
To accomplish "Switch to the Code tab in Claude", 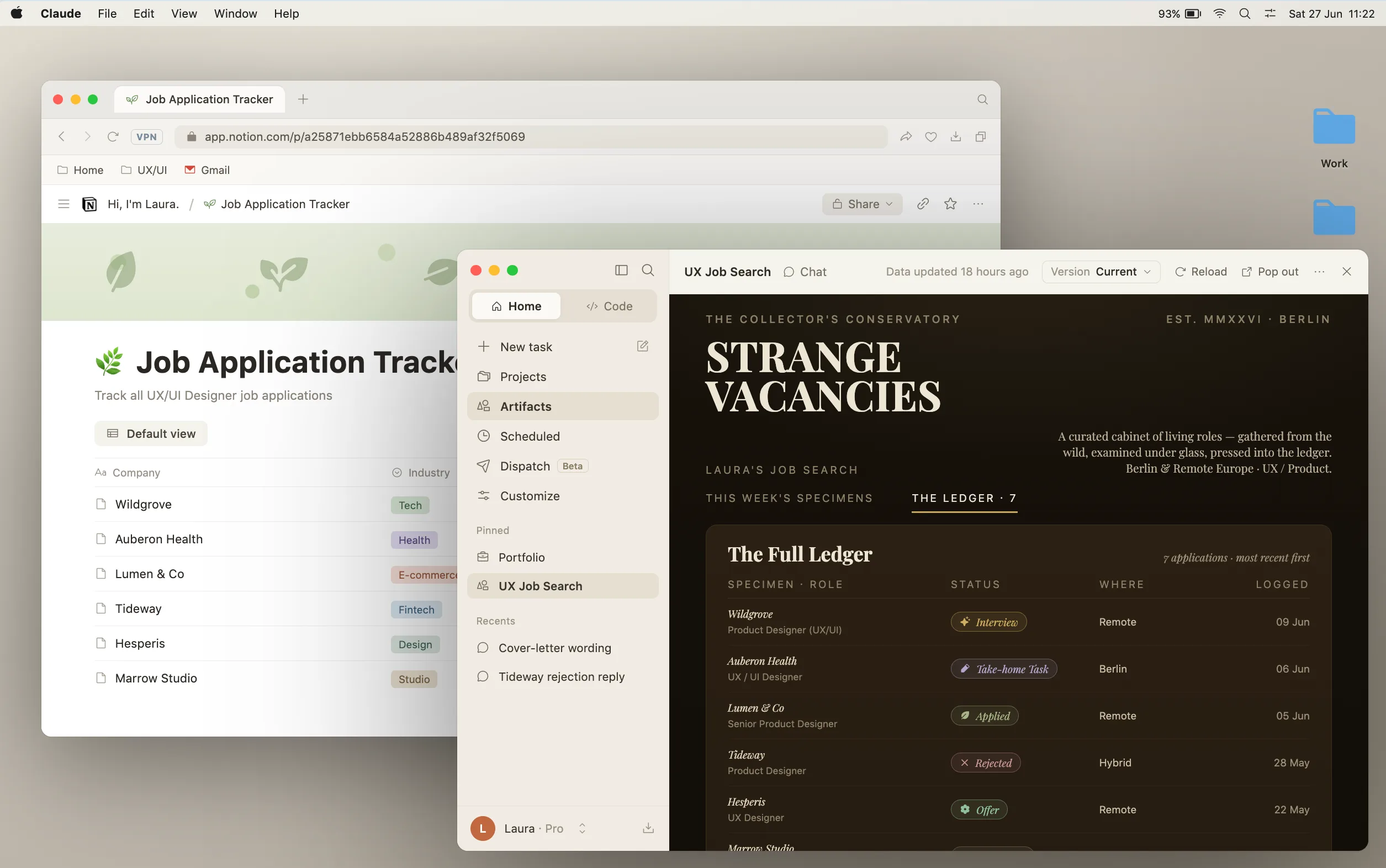I will [609, 306].
